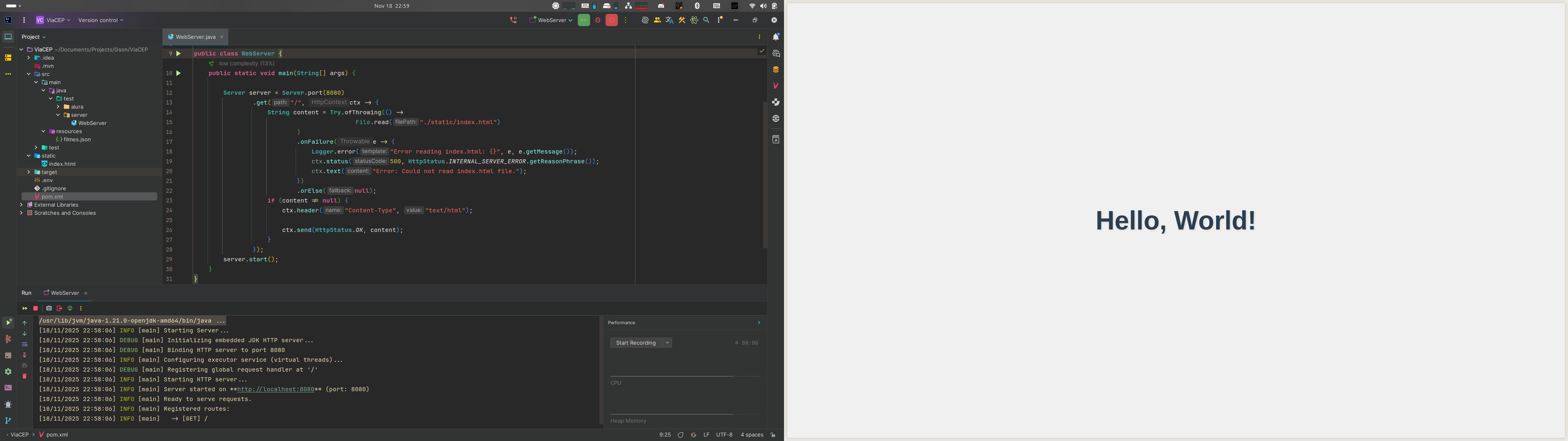Open the WebServer run configuration dropdown
This screenshot has height=441, width=1568.
coord(551,20)
